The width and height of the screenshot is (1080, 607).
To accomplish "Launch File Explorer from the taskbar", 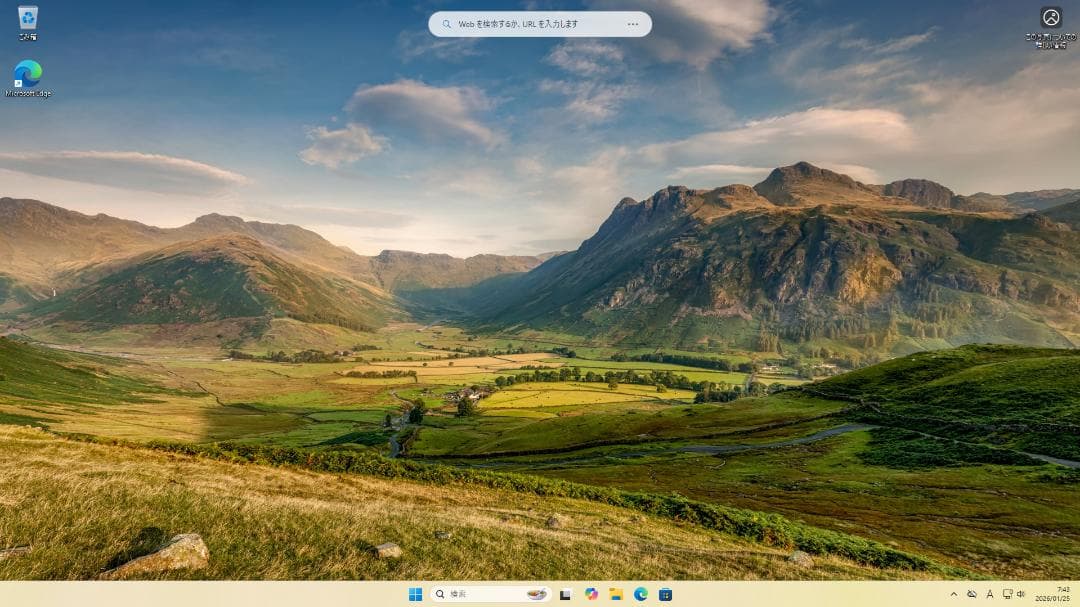I will [615, 593].
